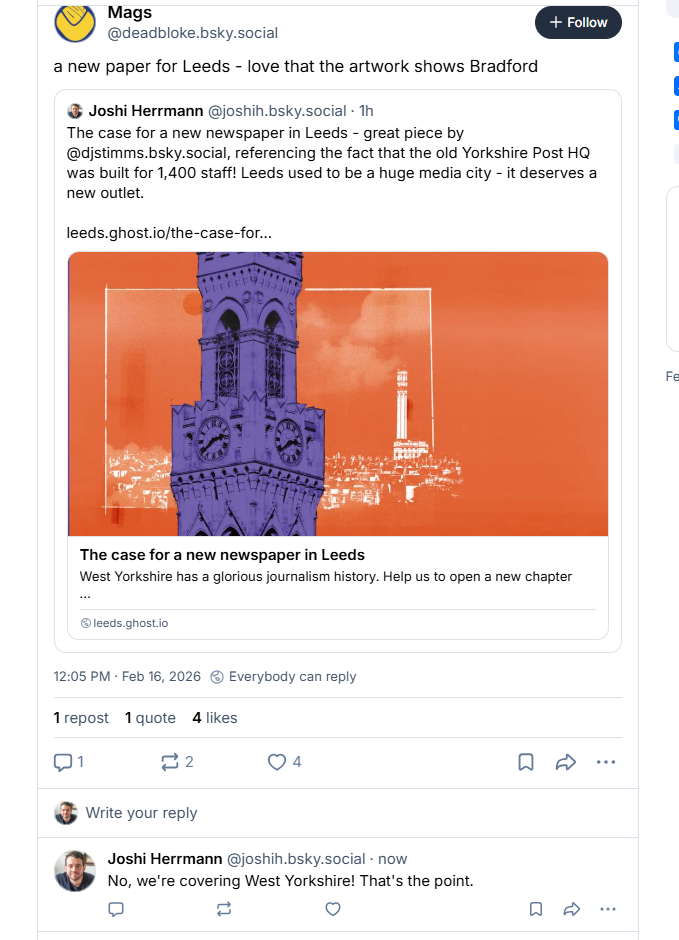Like Mags's post with the heart icon
The image size is (679, 940).
click(277, 762)
